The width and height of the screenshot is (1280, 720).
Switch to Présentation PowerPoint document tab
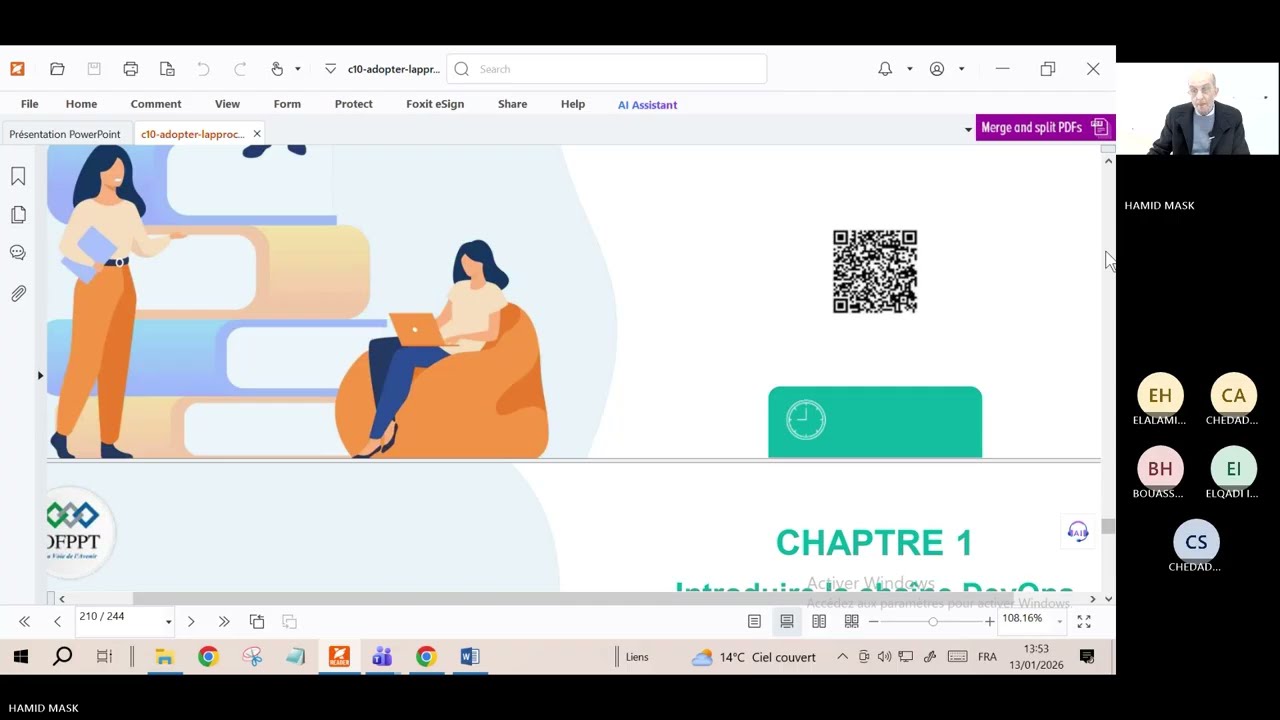coord(65,134)
